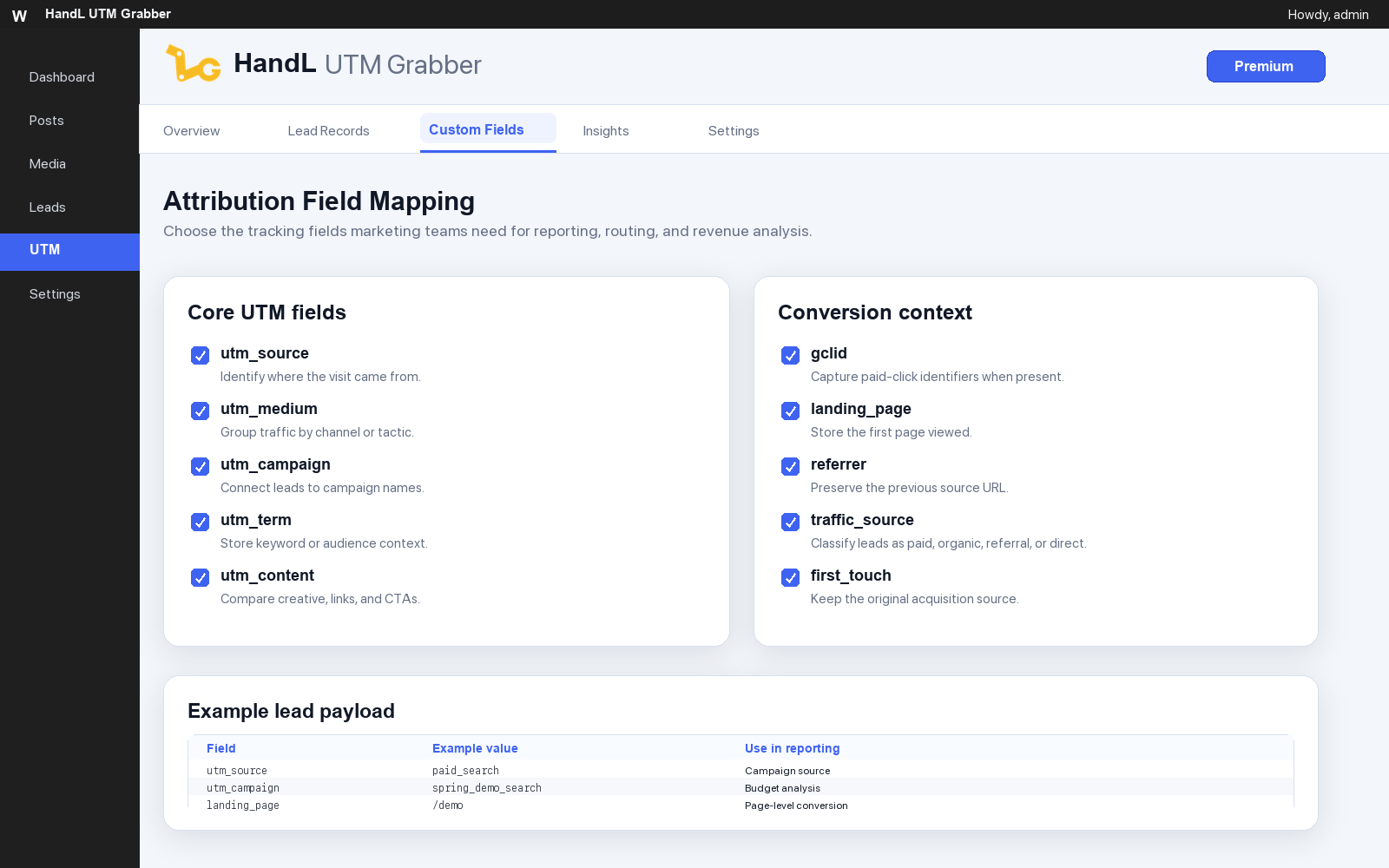Viewport: 1389px width, 868px height.
Task: Click the Premium button
Action: (1266, 67)
